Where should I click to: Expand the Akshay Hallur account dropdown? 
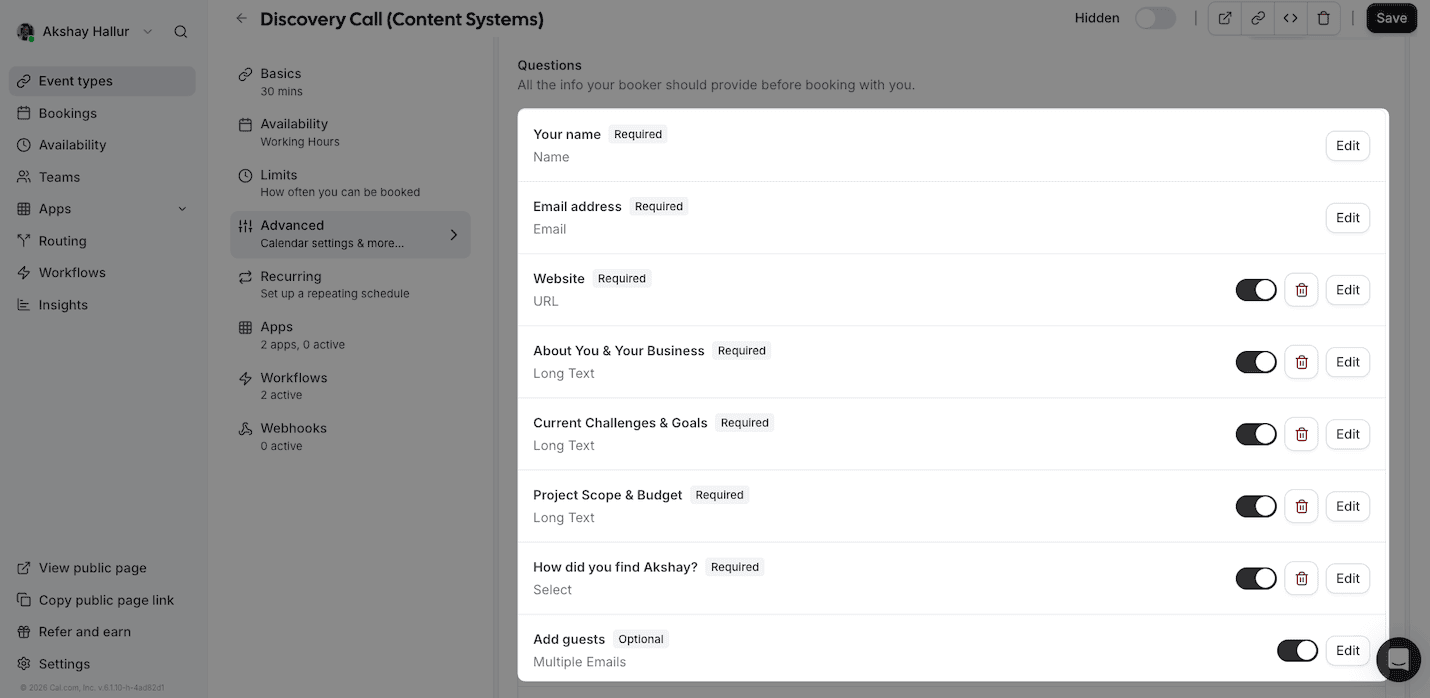[148, 32]
